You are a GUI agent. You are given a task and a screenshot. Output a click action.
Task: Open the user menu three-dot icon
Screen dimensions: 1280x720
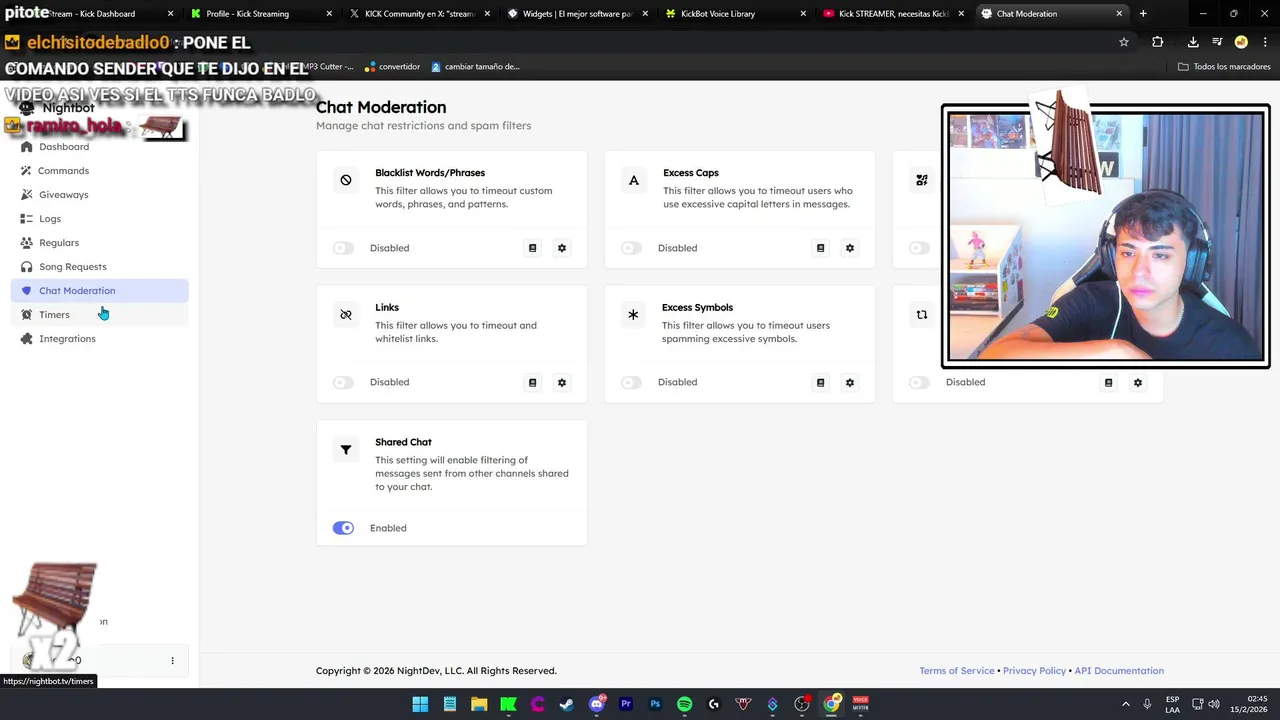172,660
